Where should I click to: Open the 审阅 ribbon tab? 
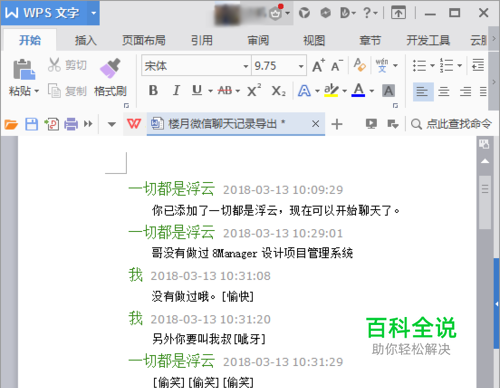point(258,40)
